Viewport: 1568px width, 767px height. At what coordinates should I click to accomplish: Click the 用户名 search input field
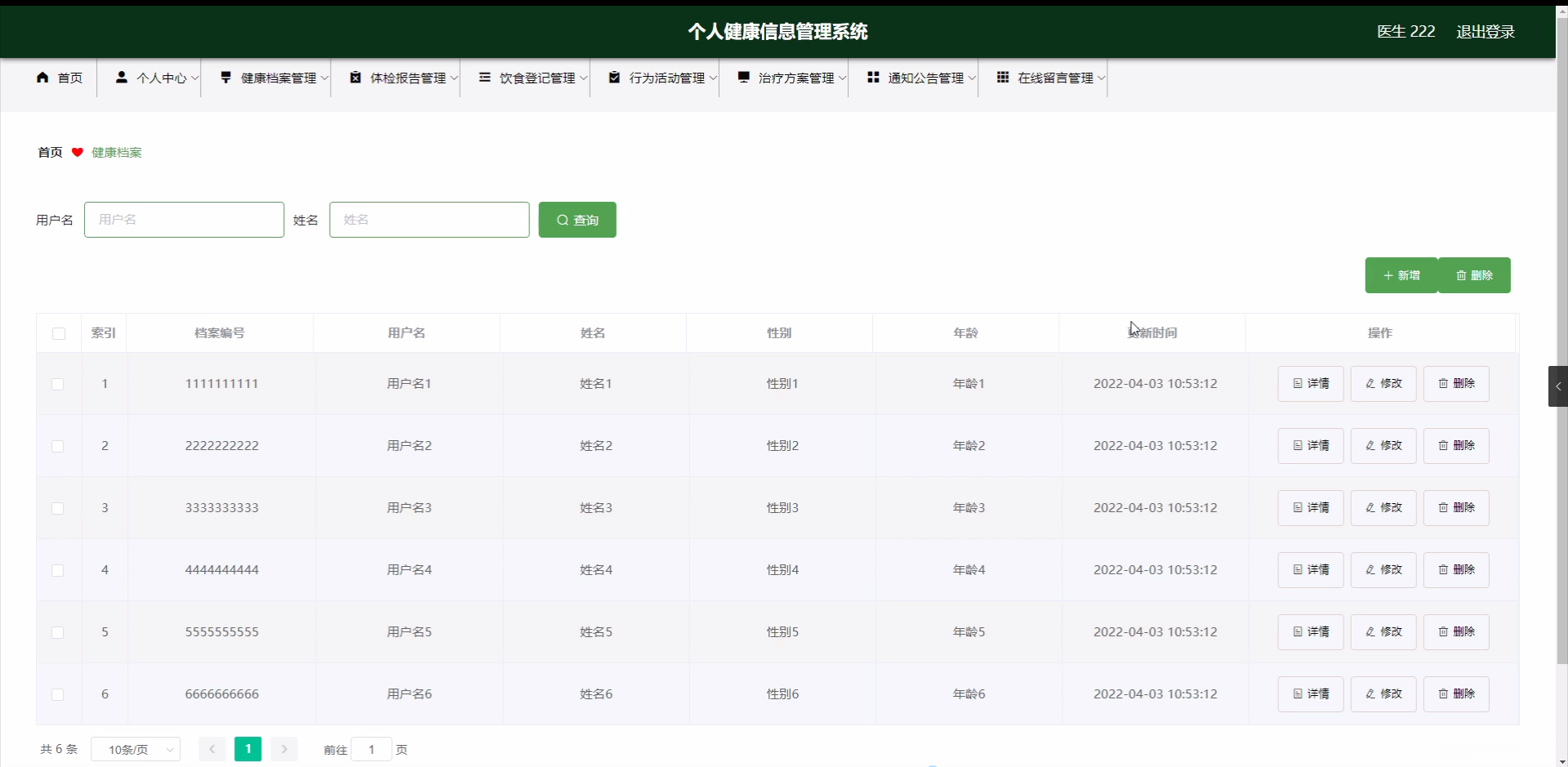click(x=185, y=220)
